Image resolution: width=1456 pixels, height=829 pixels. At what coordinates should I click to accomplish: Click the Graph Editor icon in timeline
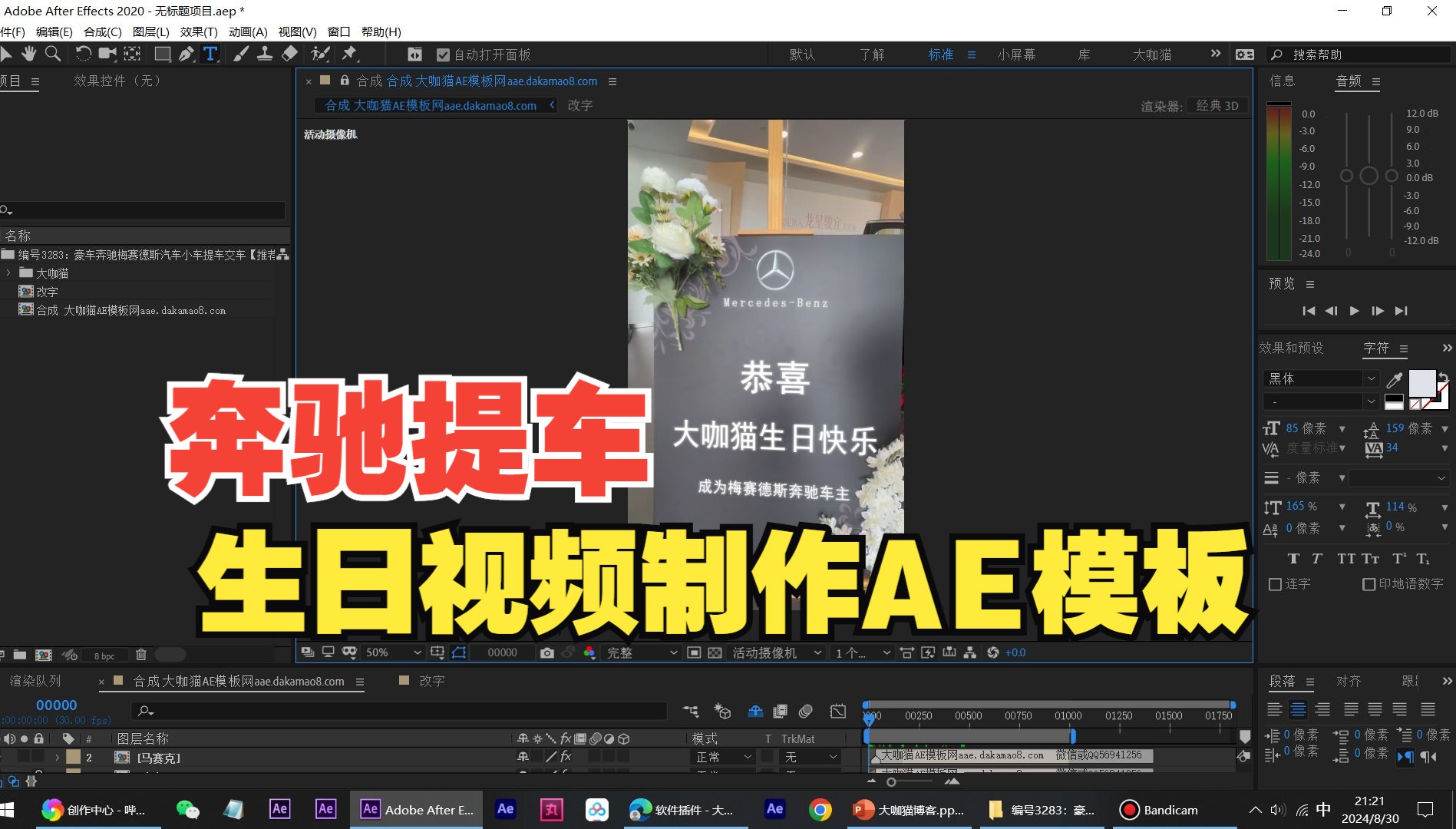point(838,712)
